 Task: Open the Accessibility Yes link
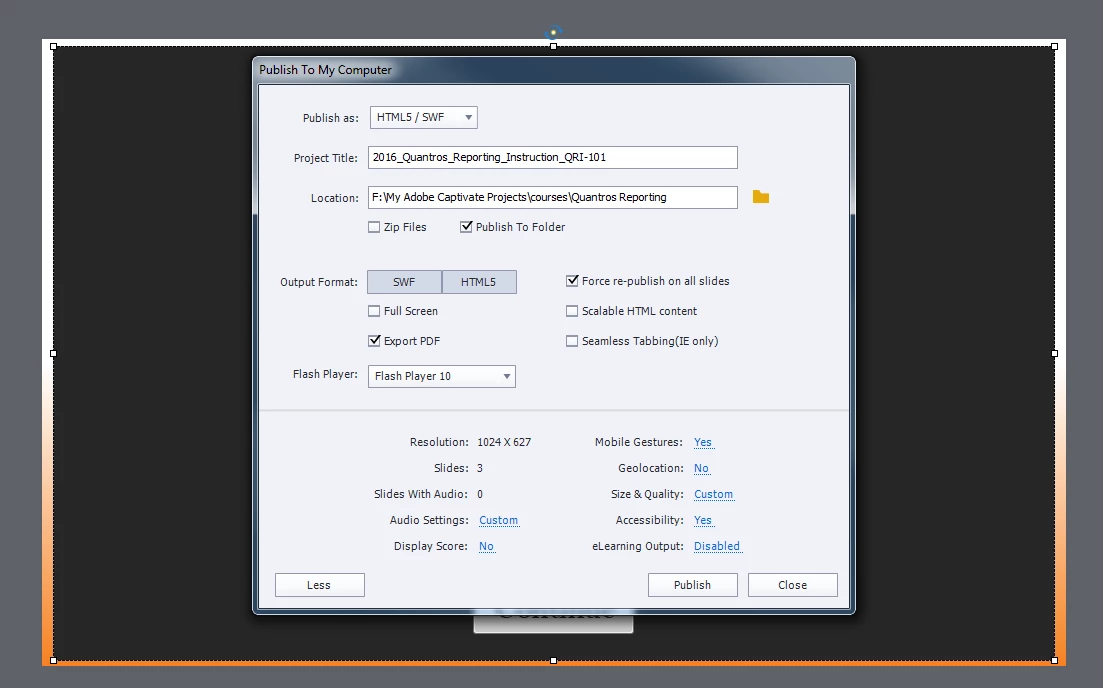click(703, 521)
